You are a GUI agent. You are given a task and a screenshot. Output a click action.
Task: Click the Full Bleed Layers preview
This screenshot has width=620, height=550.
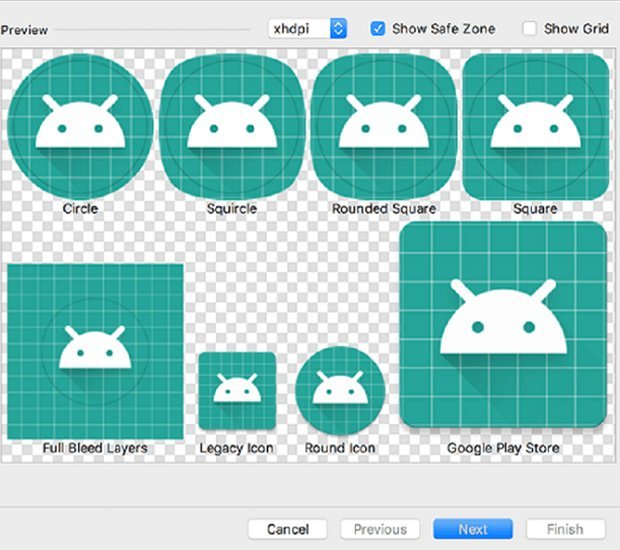[x=95, y=352]
